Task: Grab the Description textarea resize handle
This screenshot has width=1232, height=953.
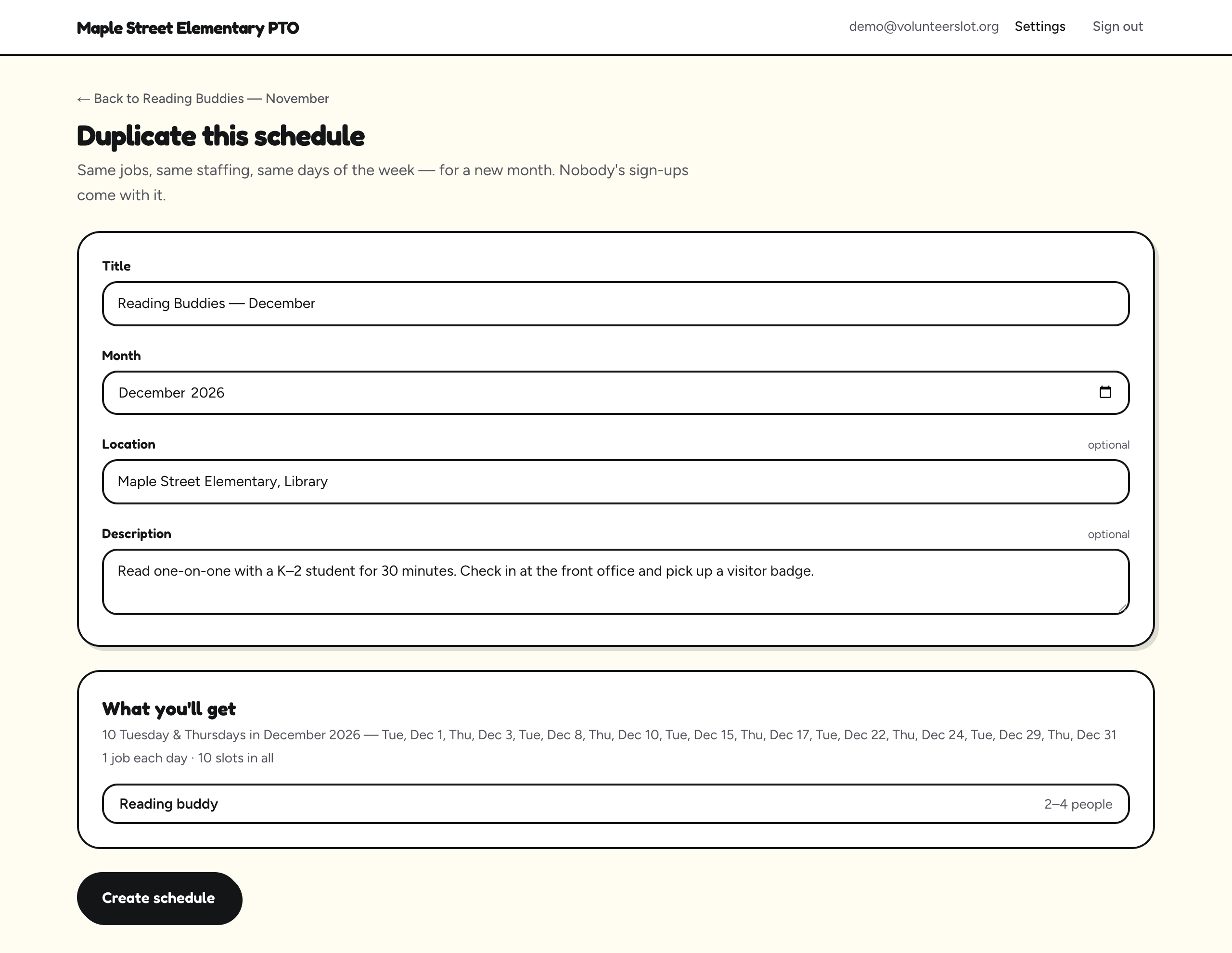Action: click(1123, 608)
